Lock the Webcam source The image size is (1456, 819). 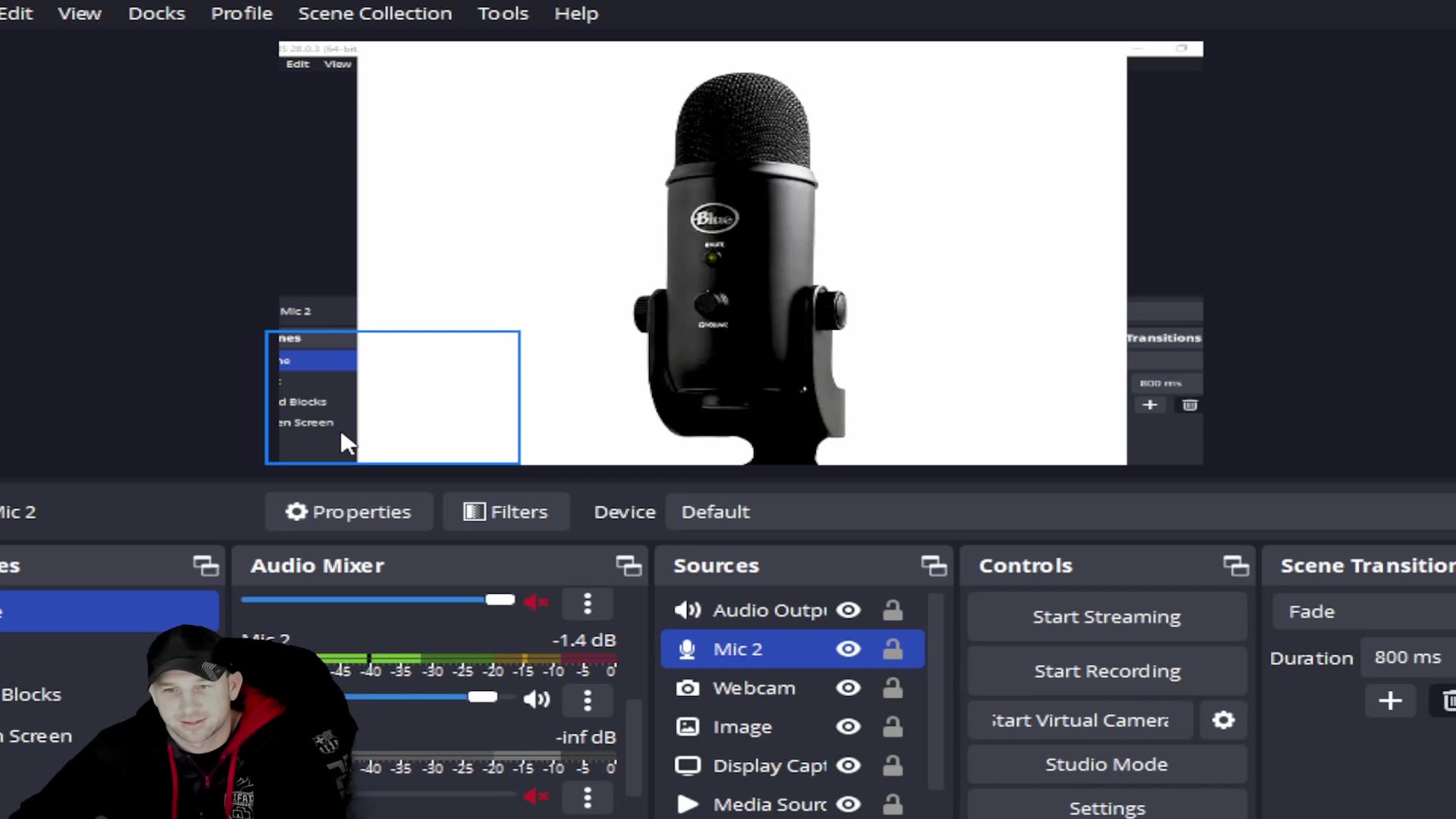[893, 688]
